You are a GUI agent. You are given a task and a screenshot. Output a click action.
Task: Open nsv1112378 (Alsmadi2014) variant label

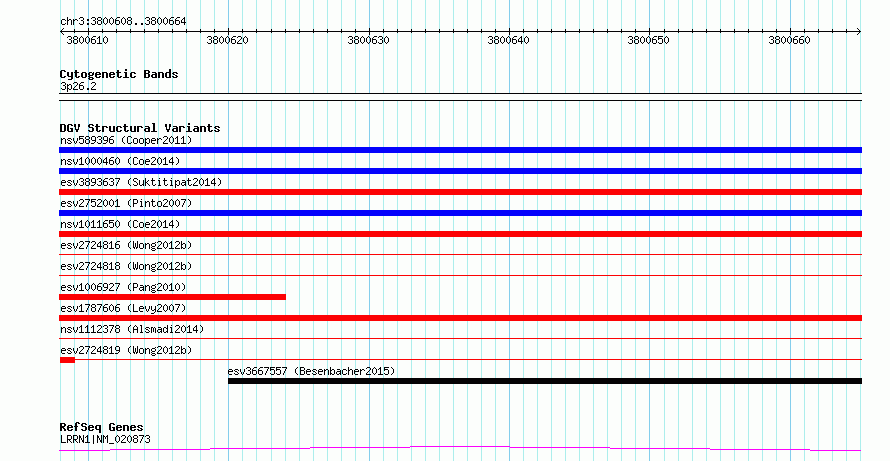tap(132, 329)
